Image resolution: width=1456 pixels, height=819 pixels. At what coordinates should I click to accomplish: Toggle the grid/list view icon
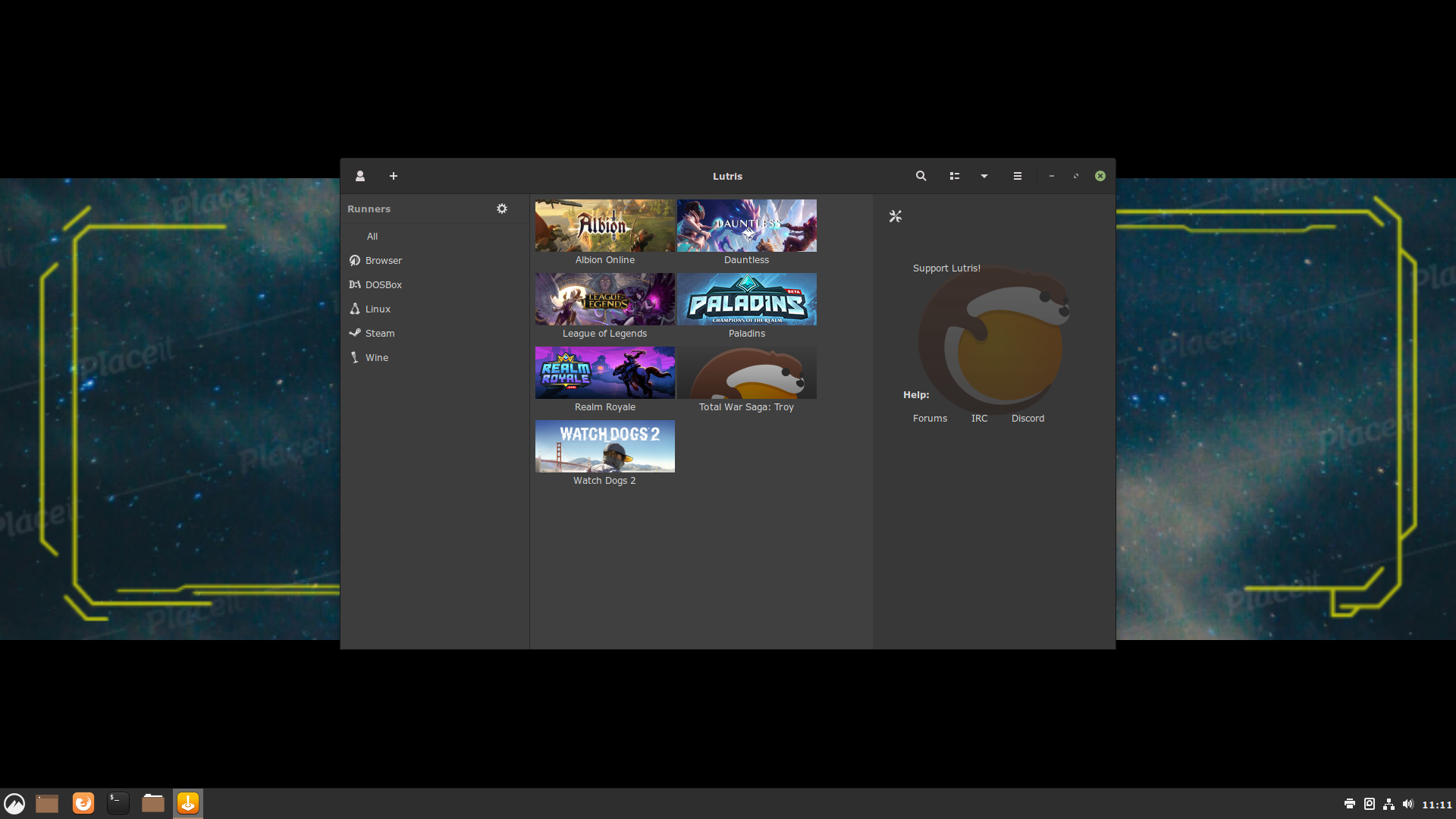pyautogui.click(x=955, y=176)
